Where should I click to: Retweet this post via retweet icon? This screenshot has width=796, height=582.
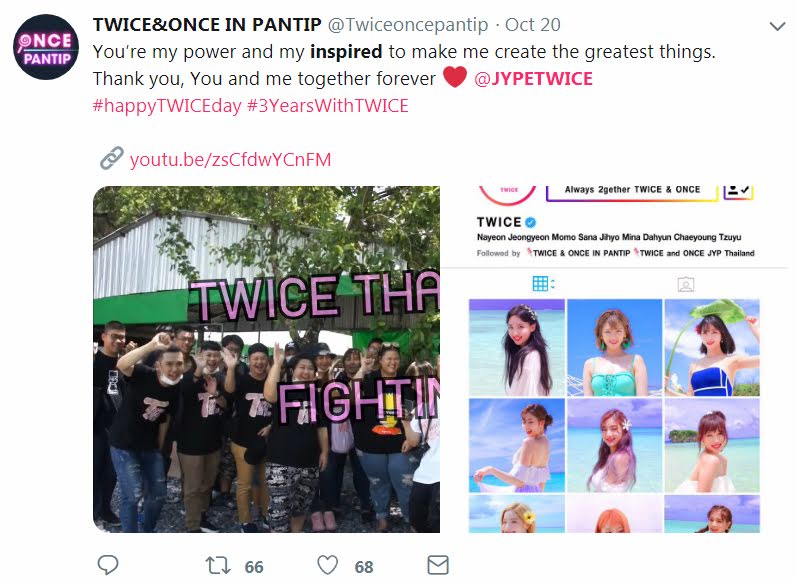(x=218, y=565)
